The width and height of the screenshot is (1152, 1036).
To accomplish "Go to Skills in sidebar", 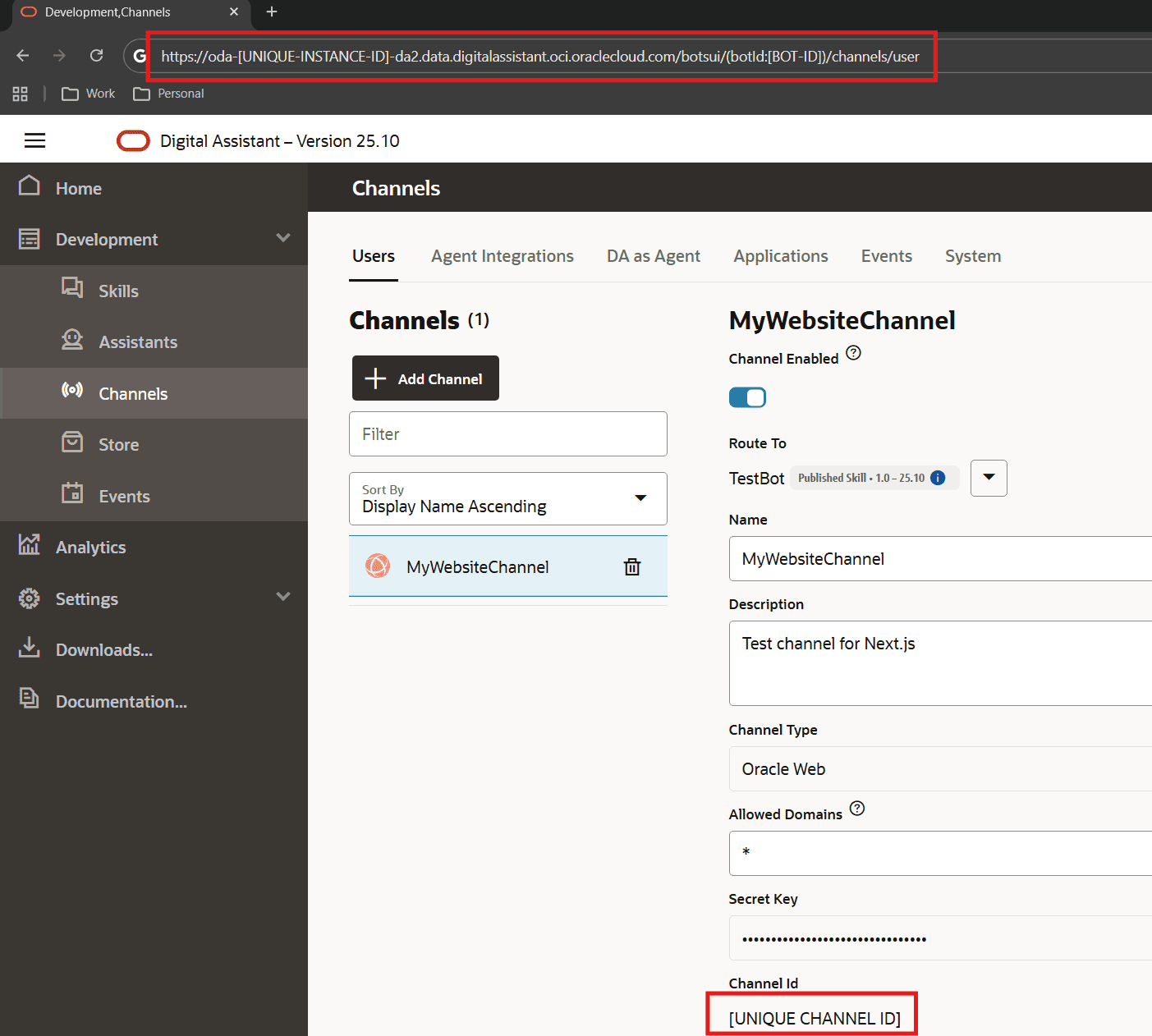I will click(x=118, y=291).
